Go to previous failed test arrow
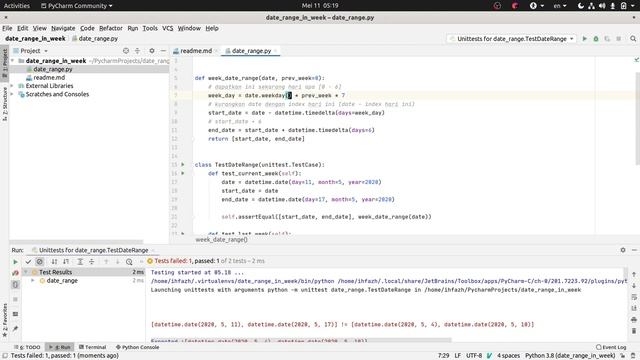 pos(106,262)
